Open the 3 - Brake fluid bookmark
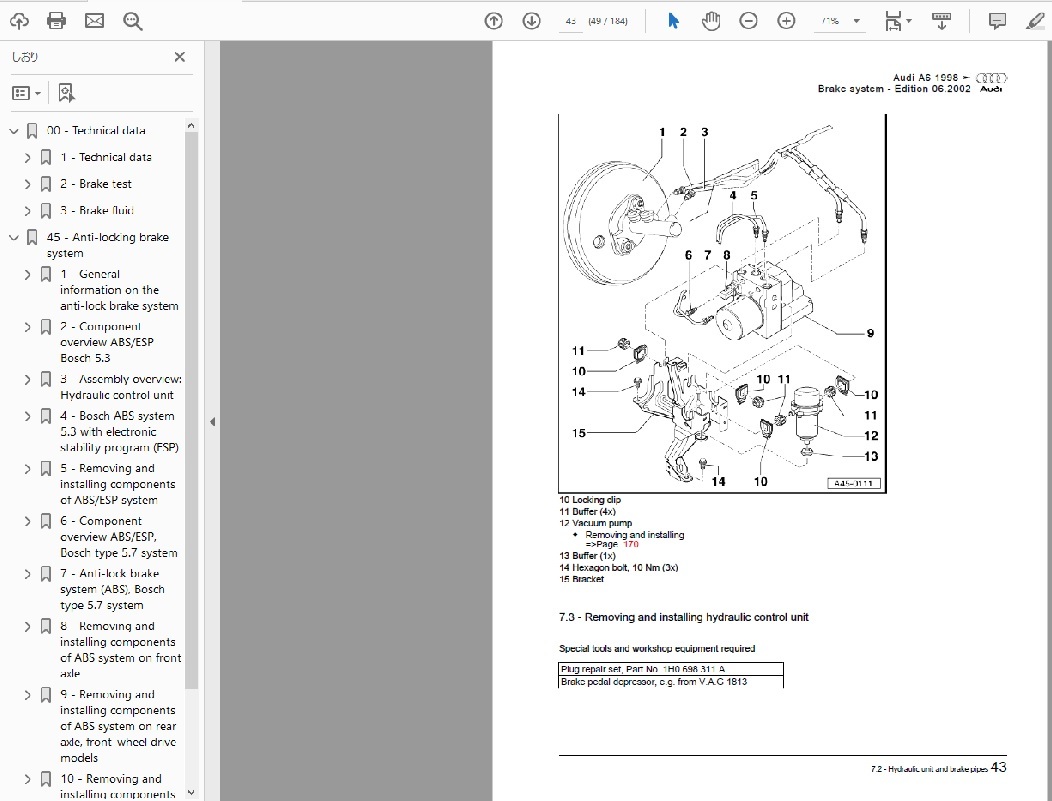Screen dimensions: 1052x801 (x=97, y=210)
